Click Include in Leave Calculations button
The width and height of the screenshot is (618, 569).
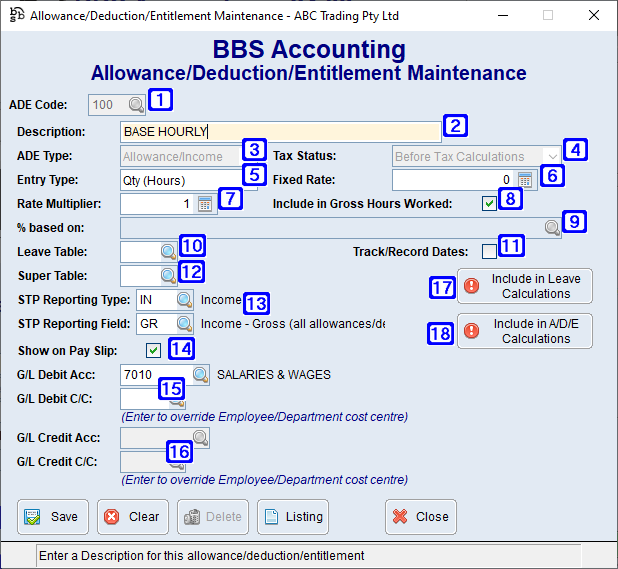(x=525, y=286)
